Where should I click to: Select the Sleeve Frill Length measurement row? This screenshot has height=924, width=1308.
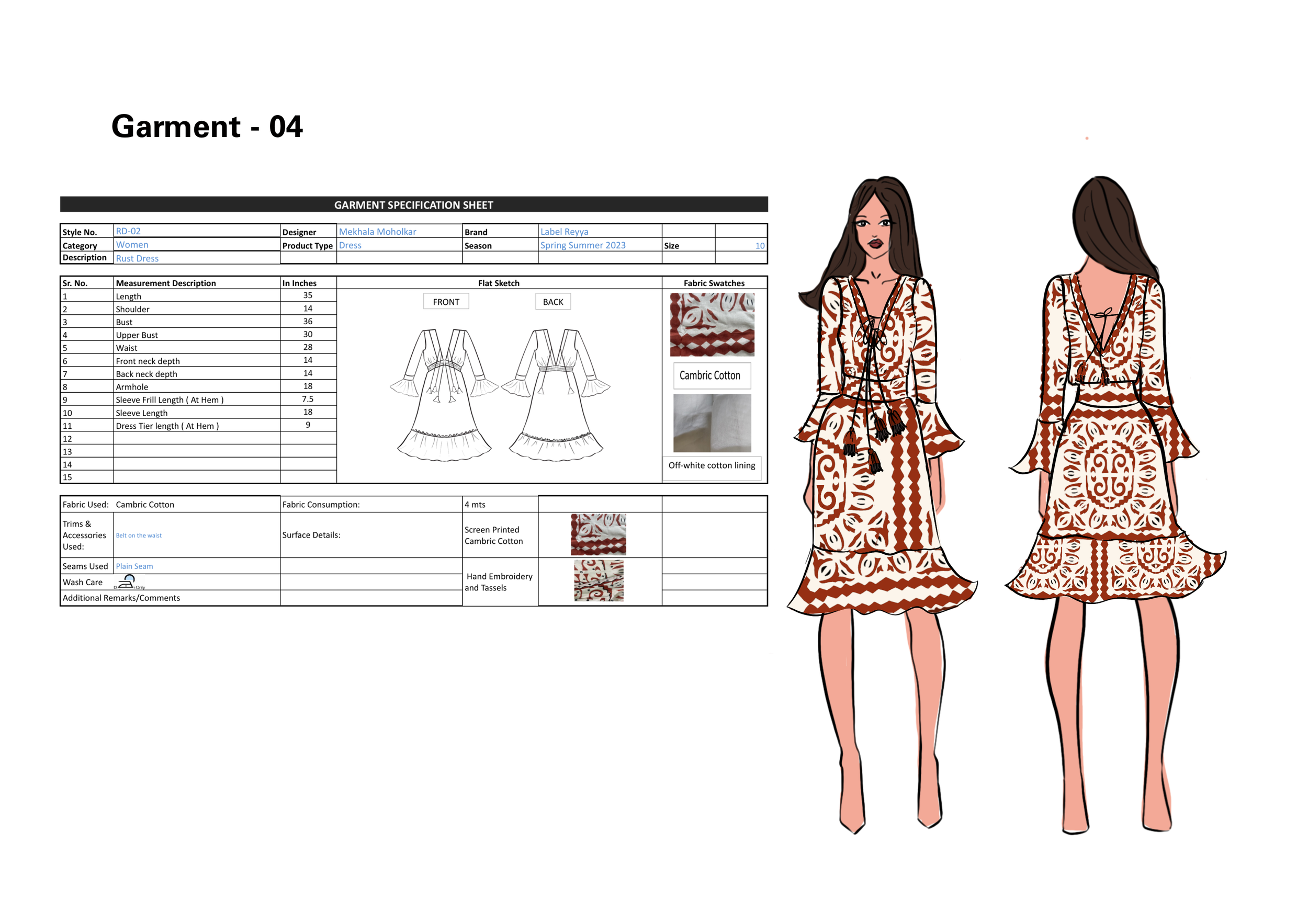(x=170, y=400)
